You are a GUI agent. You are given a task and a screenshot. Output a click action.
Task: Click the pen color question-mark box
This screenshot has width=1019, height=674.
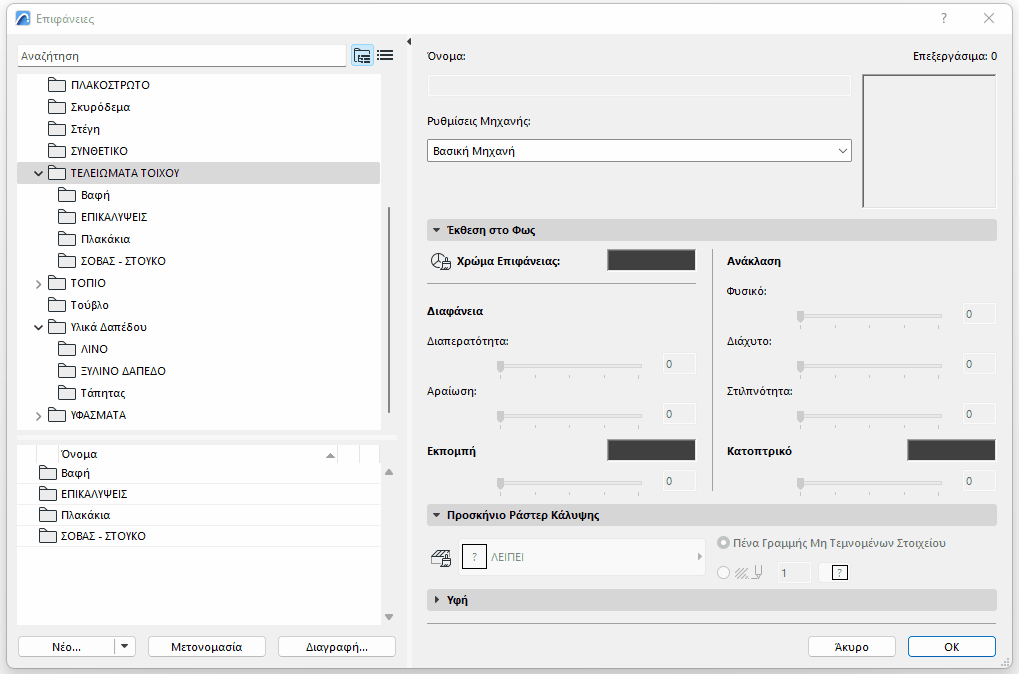pos(840,573)
